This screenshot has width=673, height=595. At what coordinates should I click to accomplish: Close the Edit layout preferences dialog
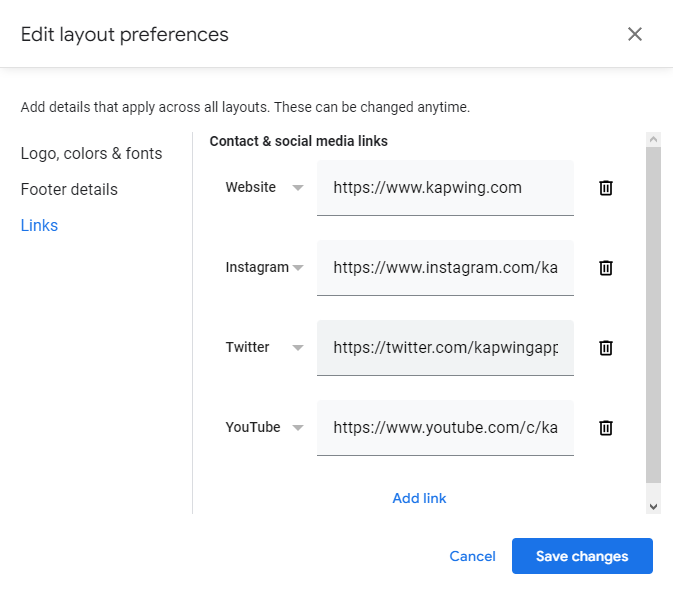tap(634, 34)
